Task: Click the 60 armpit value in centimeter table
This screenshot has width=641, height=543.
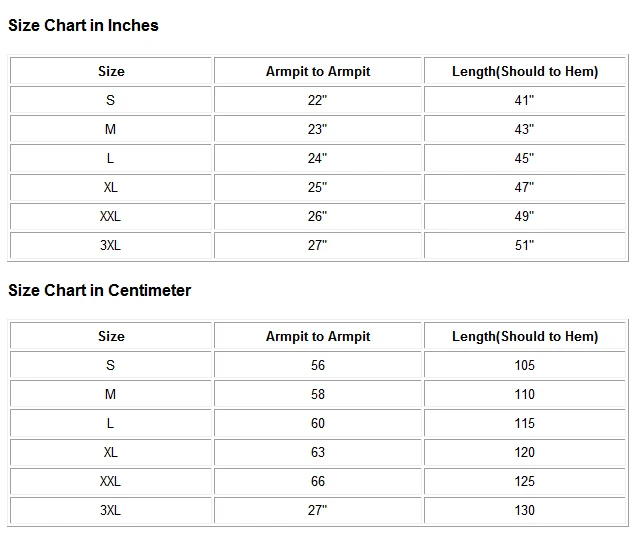Action: pyautogui.click(x=318, y=423)
